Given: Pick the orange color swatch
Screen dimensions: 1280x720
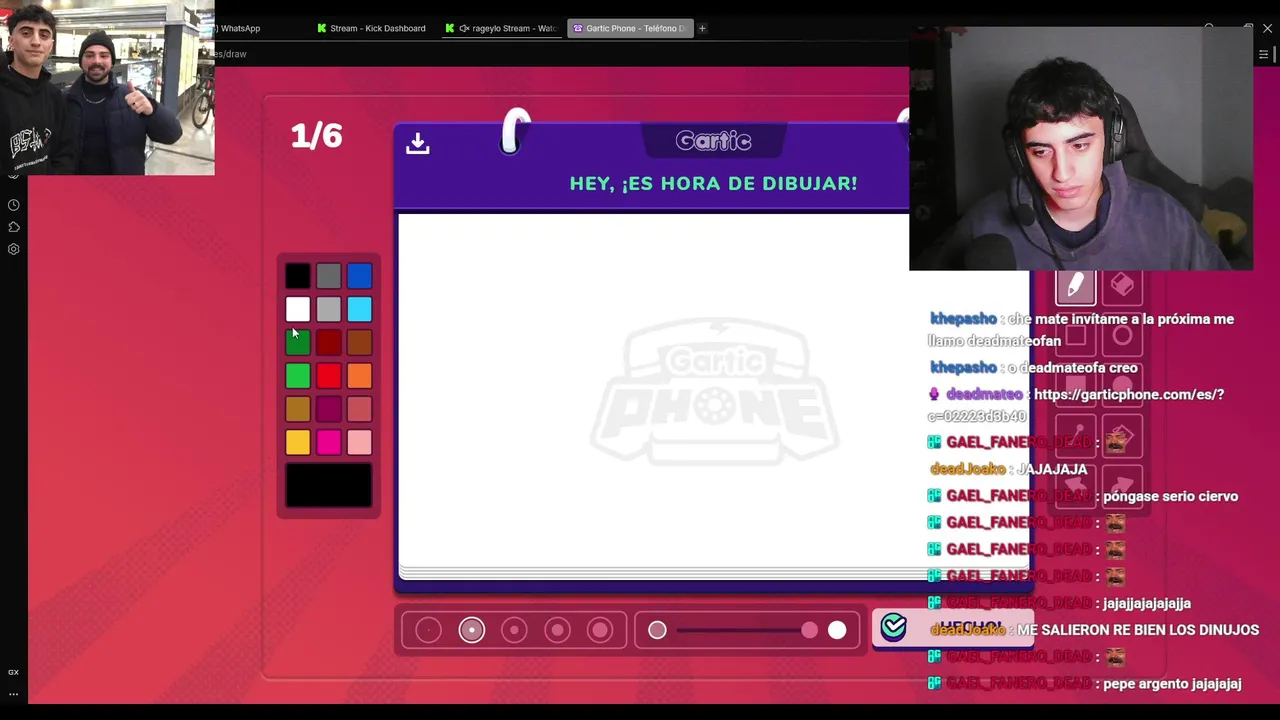Looking at the screenshot, I should (360, 376).
